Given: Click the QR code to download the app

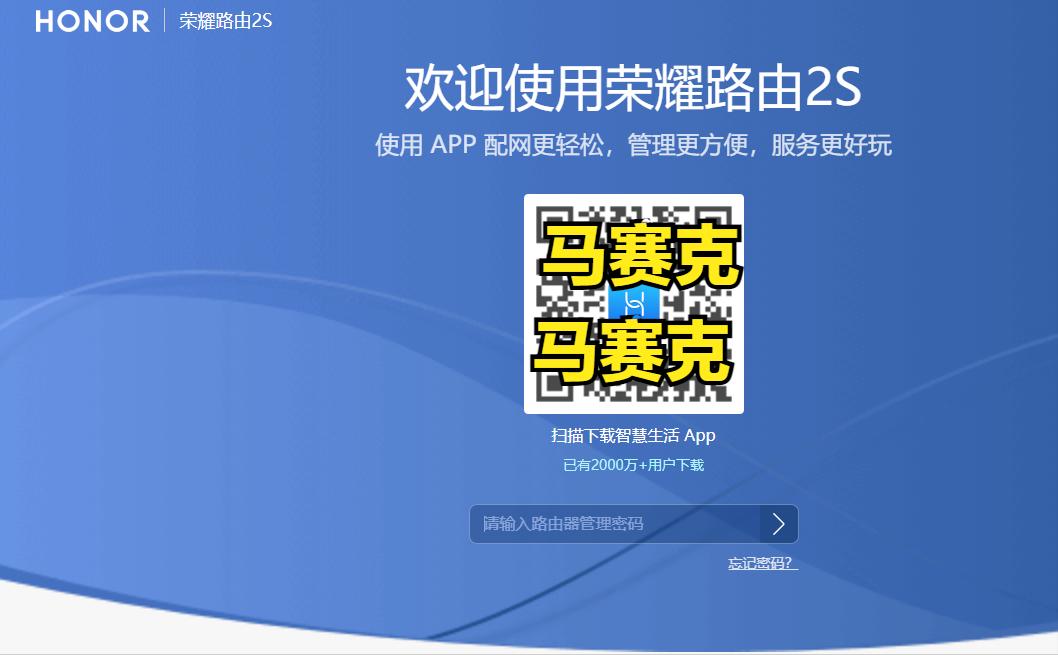Looking at the screenshot, I should 634,303.
